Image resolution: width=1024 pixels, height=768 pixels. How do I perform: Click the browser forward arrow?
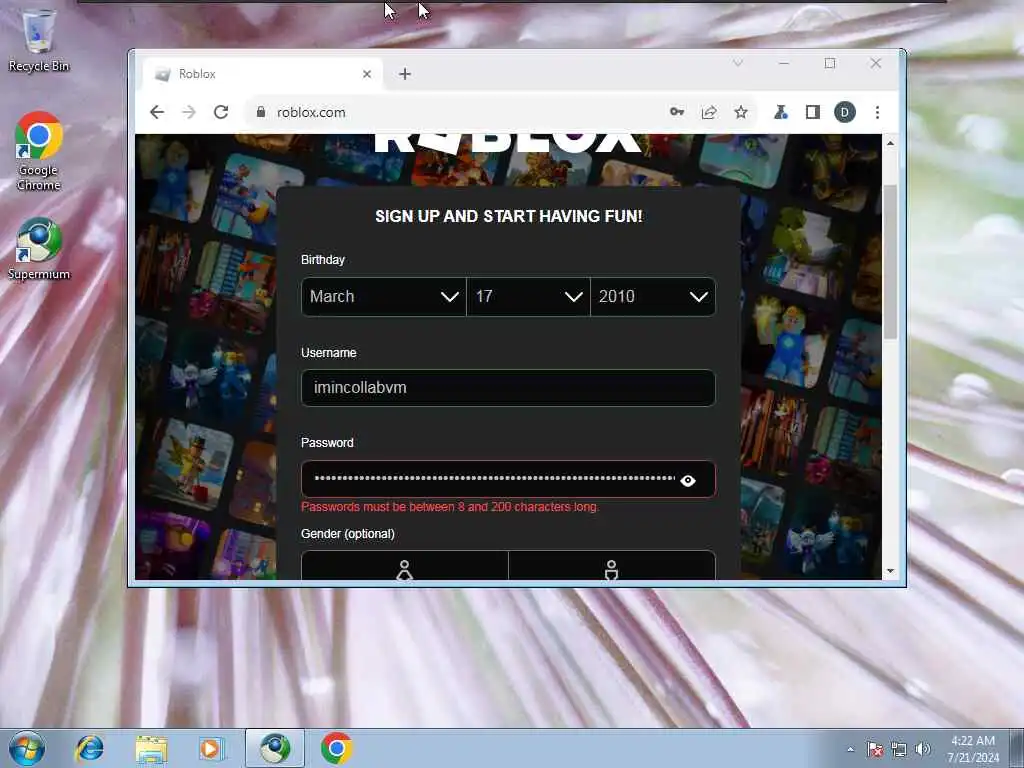pos(189,112)
